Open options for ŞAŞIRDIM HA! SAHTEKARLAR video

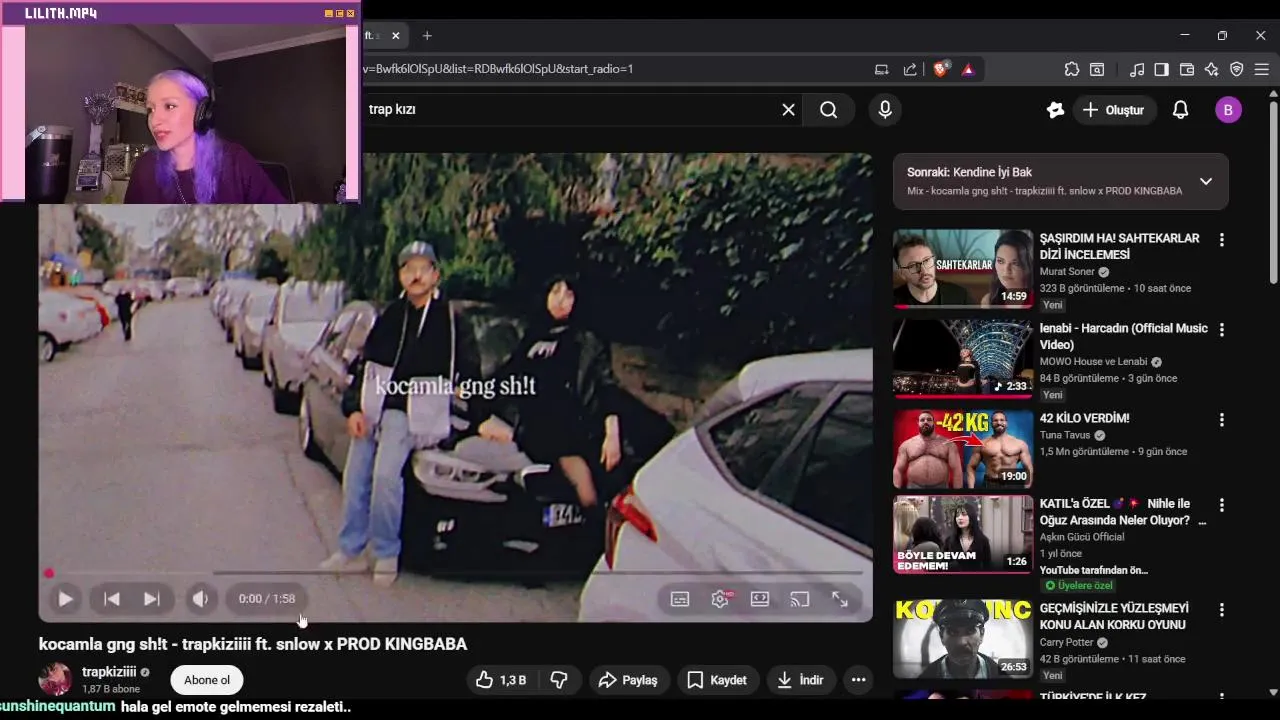tap(1221, 240)
